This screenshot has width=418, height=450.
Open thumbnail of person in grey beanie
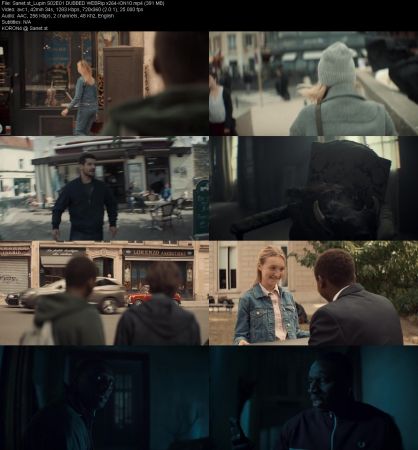click(313, 83)
